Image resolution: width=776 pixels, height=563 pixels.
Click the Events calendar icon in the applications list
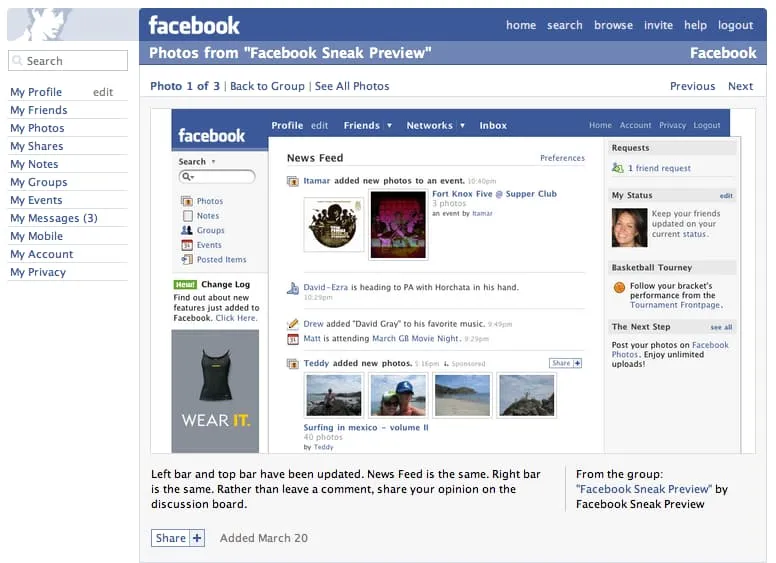[187, 245]
